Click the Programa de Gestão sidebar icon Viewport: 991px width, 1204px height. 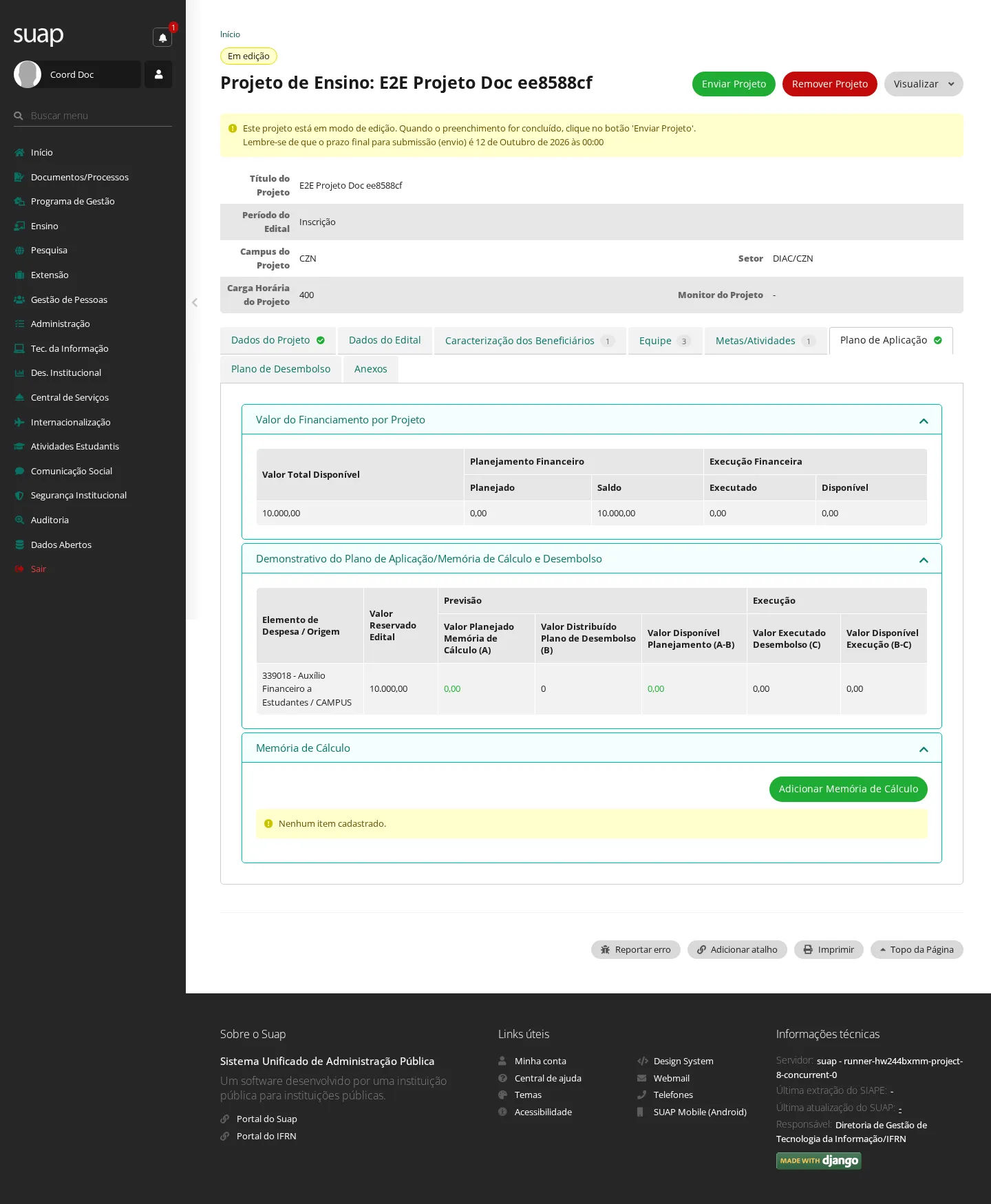19,202
